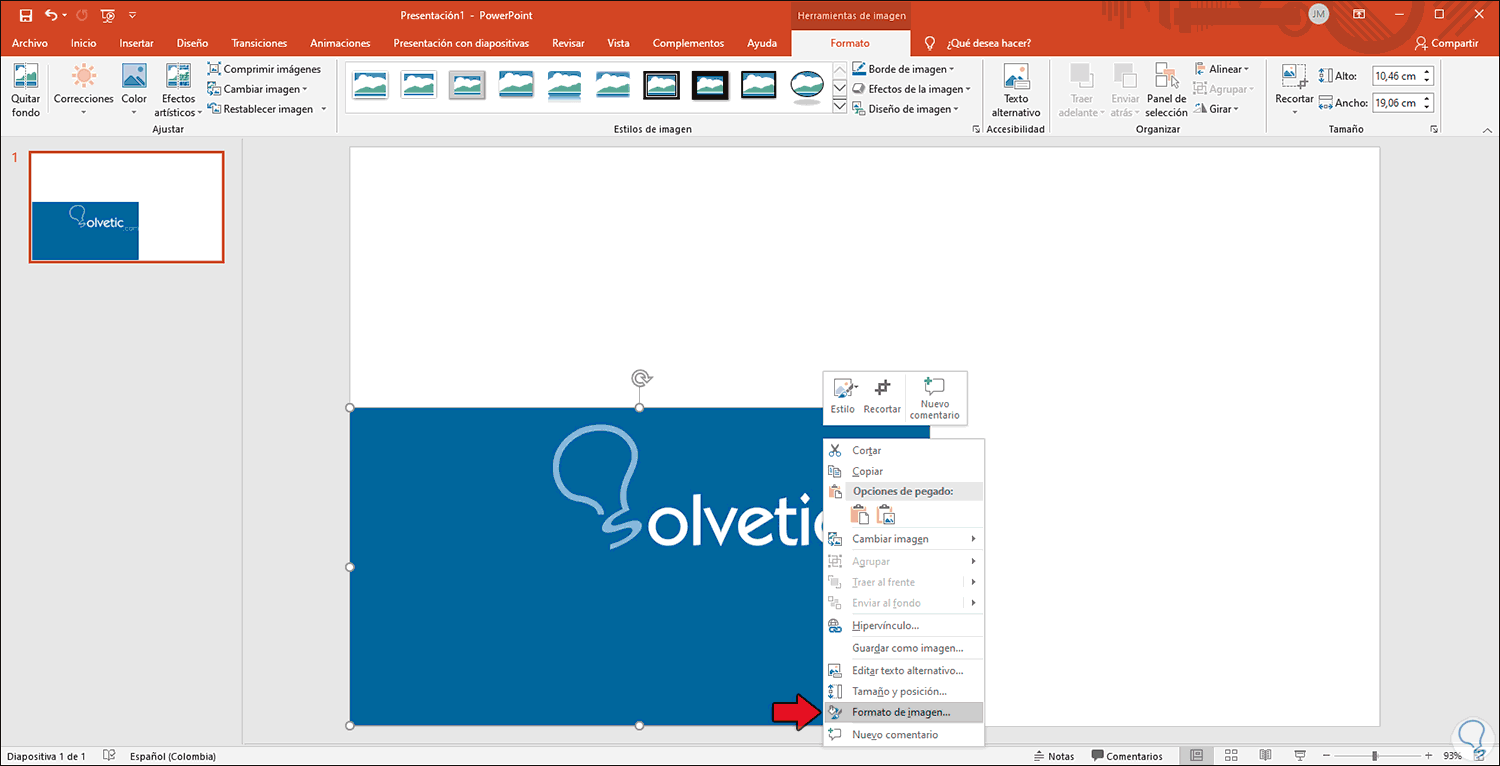
Task: Click Nuevo comentario in the mini toolbar
Action: [935, 398]
